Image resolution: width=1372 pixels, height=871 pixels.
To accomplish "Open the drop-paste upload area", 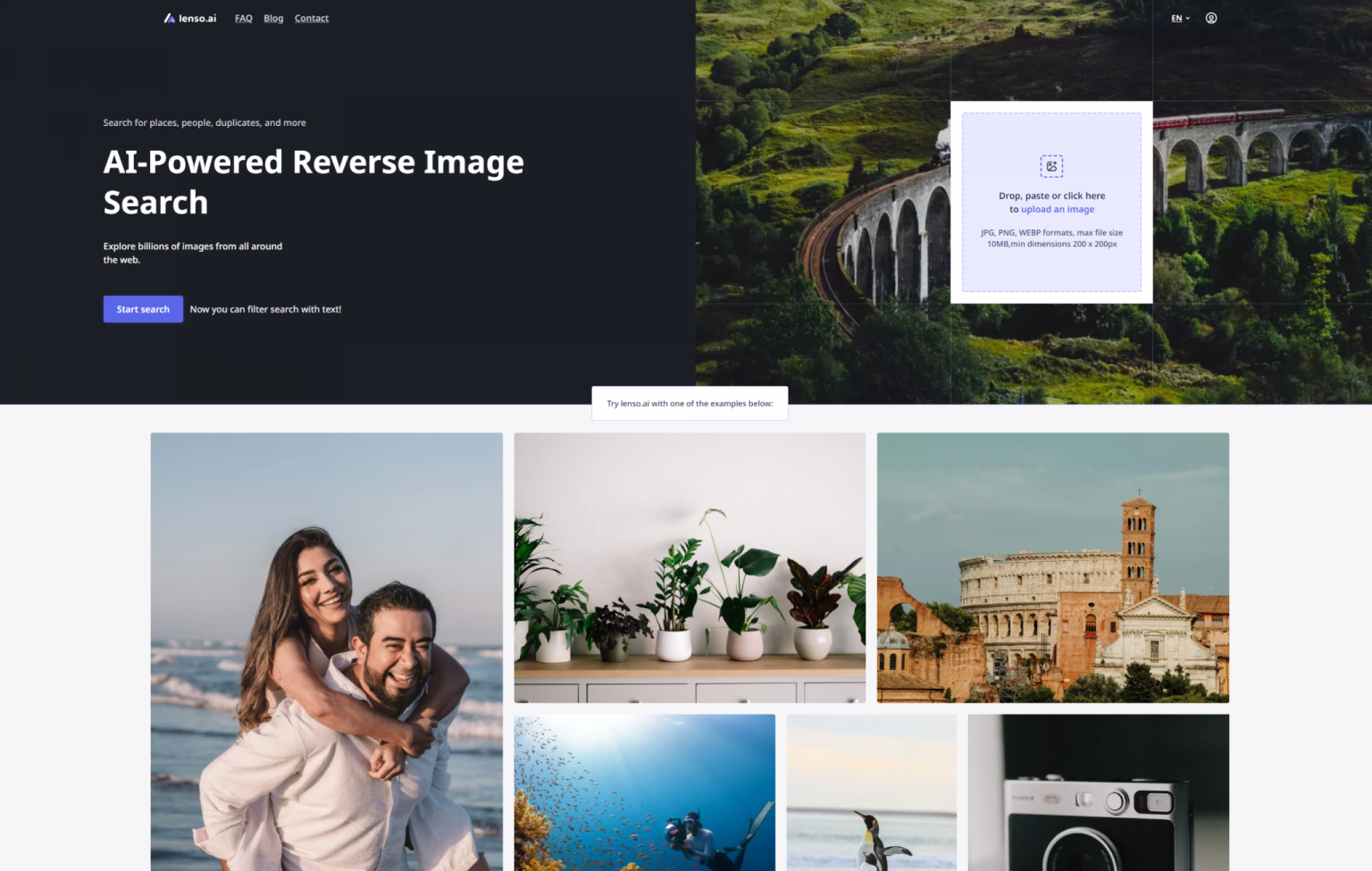I will click(x=1051, y=203).
